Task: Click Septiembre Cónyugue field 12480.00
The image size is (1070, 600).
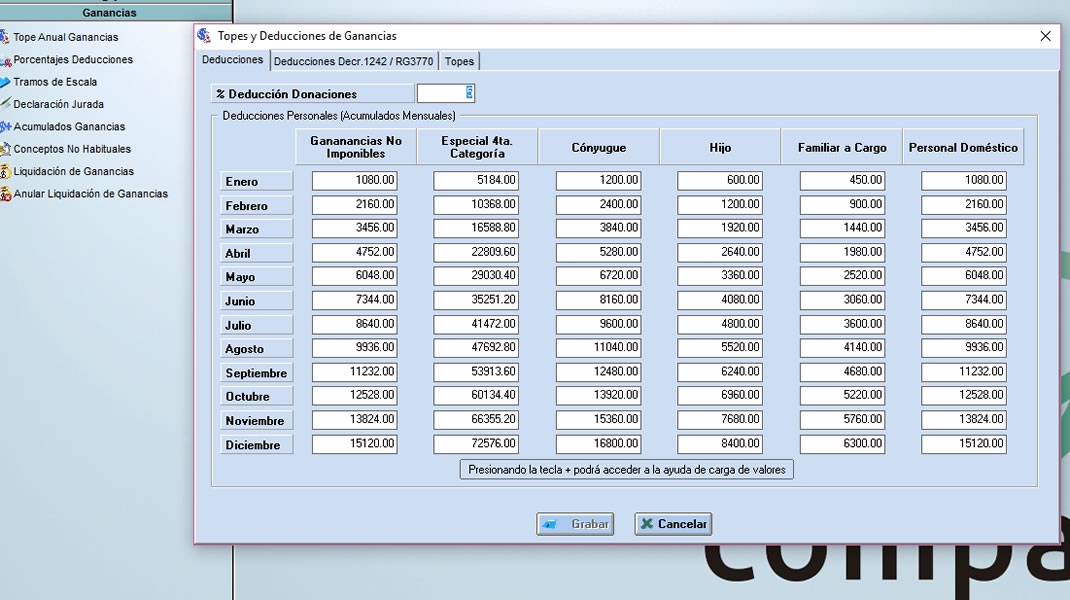Action: click(599, 371)
